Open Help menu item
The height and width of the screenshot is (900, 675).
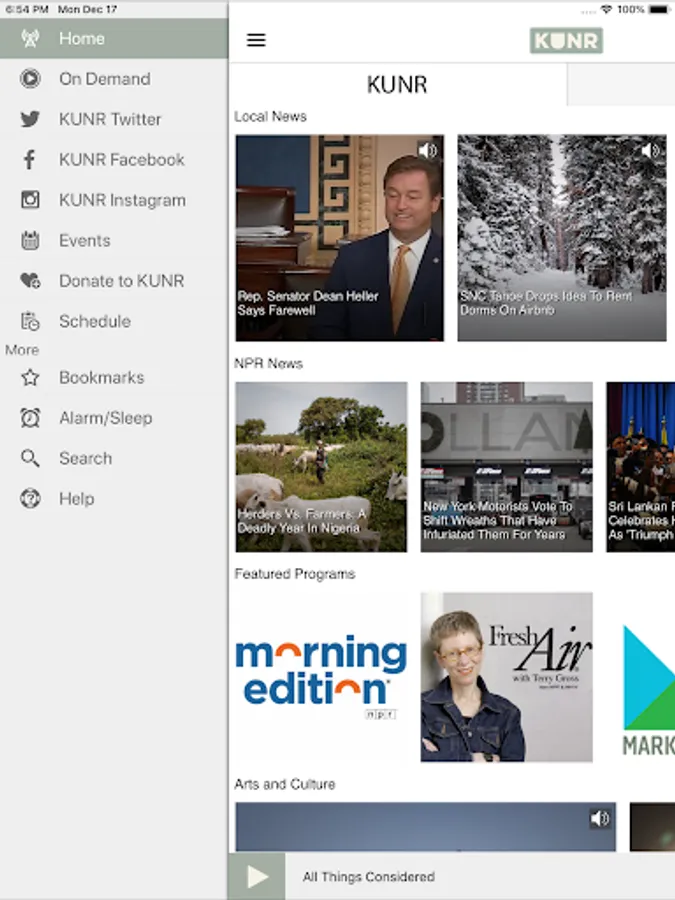(x=114, y=499)
